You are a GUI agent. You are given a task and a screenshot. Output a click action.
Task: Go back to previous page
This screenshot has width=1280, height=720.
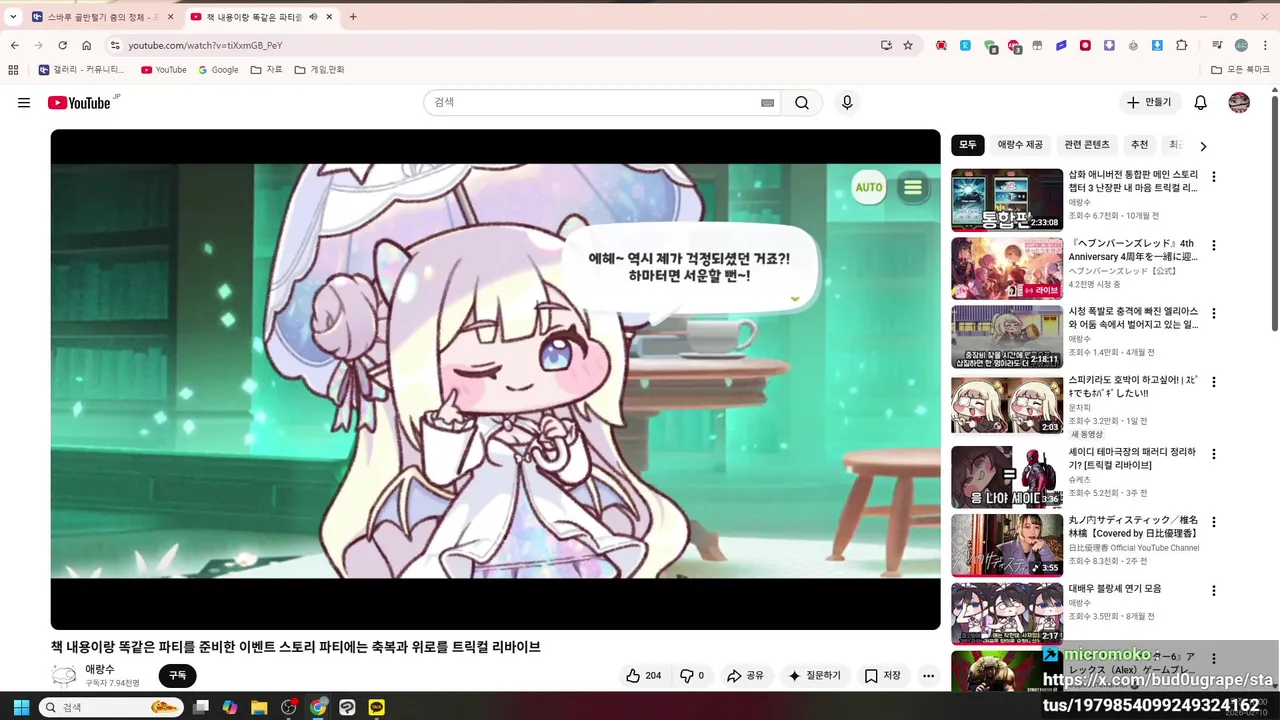point(14,45)
